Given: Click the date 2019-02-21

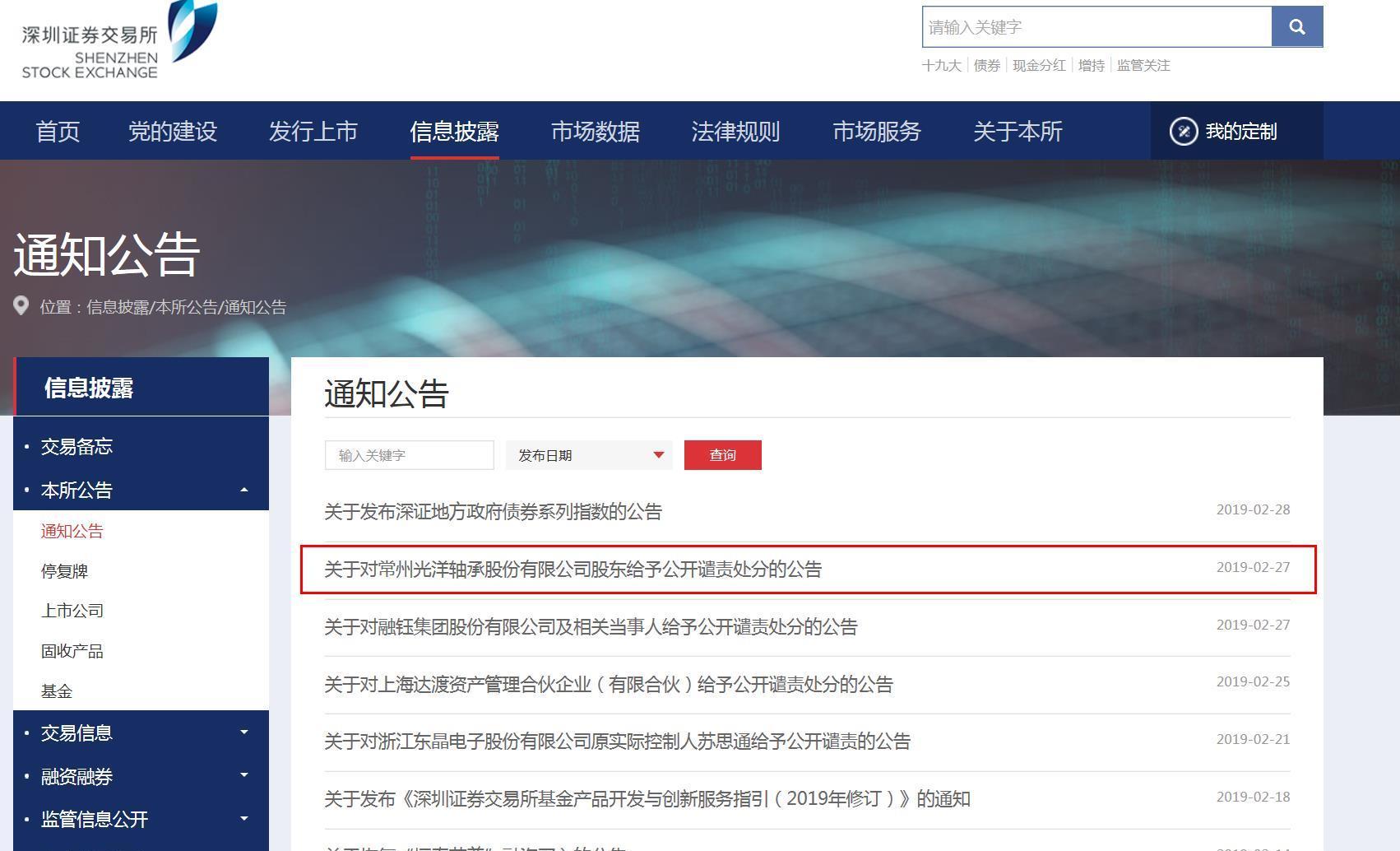Looking at the screenshot, I should [1253, 739].
